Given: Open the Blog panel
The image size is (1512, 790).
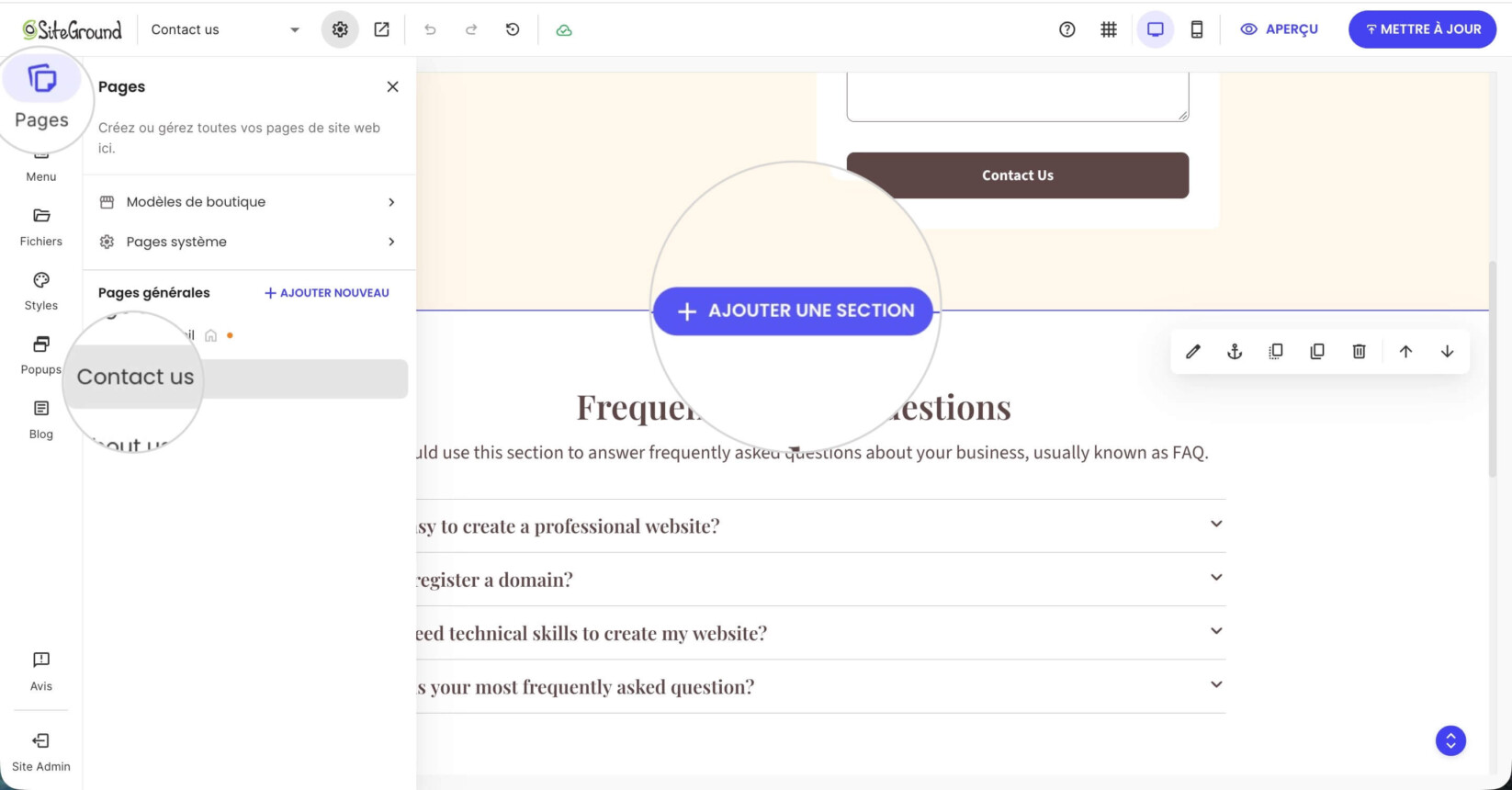Looking at the screenshot, I should (41, 420).
